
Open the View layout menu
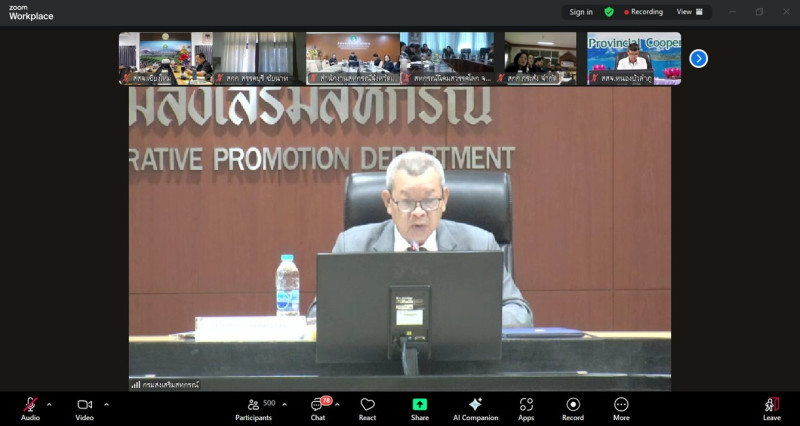point(689,12)
